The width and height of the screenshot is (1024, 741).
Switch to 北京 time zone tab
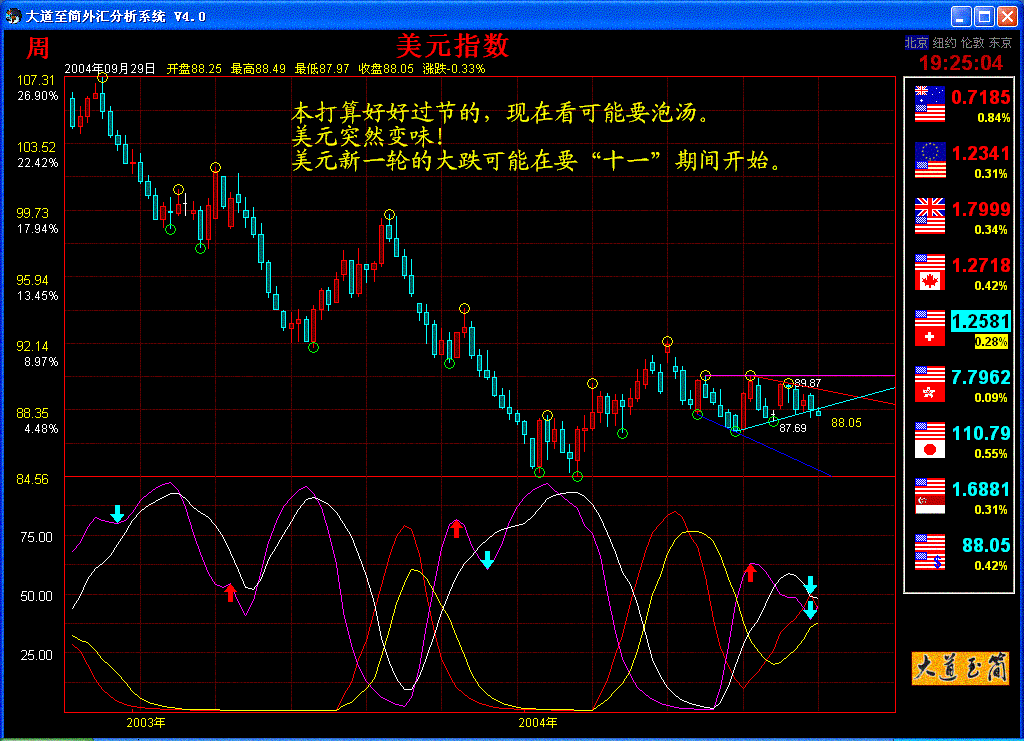pyautogui.click(x=916, y=42)
